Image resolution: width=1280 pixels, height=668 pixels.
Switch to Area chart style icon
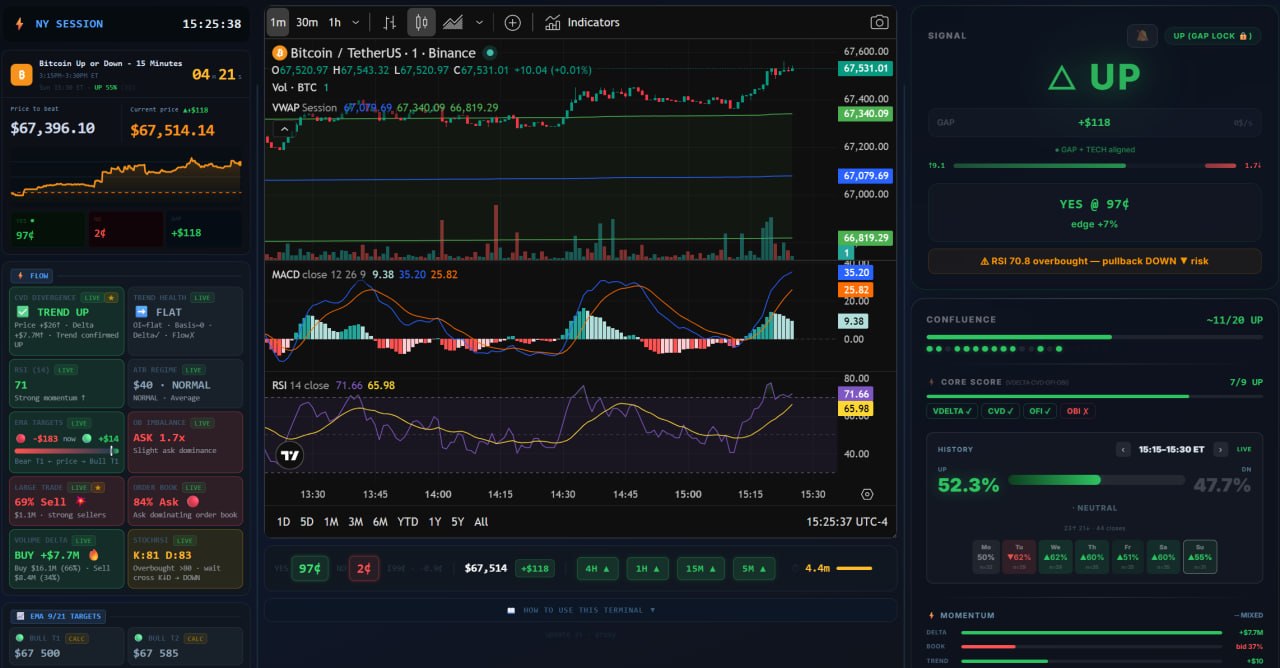tap(453, 22)
